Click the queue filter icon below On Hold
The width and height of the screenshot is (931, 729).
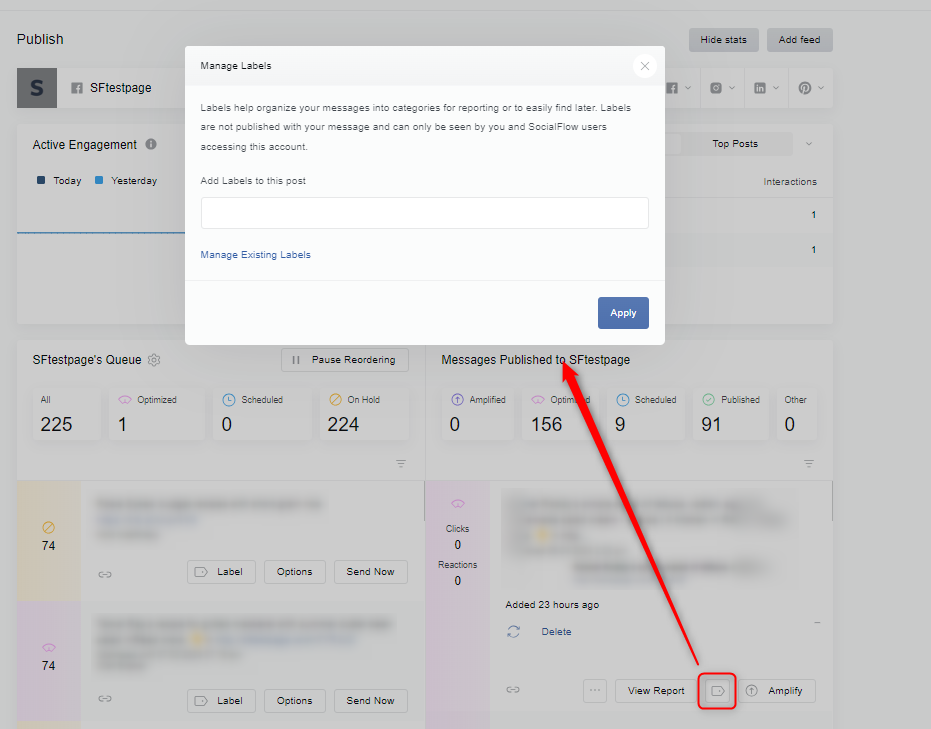pos(401,463)
